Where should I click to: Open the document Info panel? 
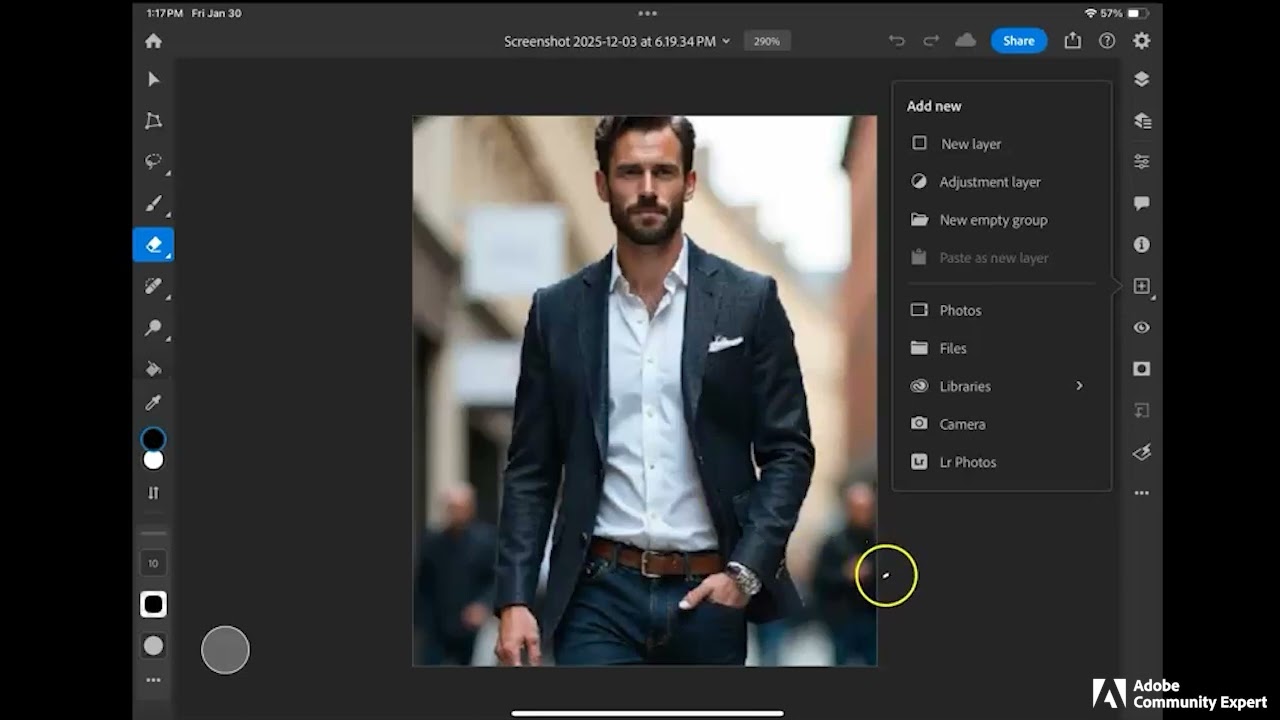point(1142,245)
